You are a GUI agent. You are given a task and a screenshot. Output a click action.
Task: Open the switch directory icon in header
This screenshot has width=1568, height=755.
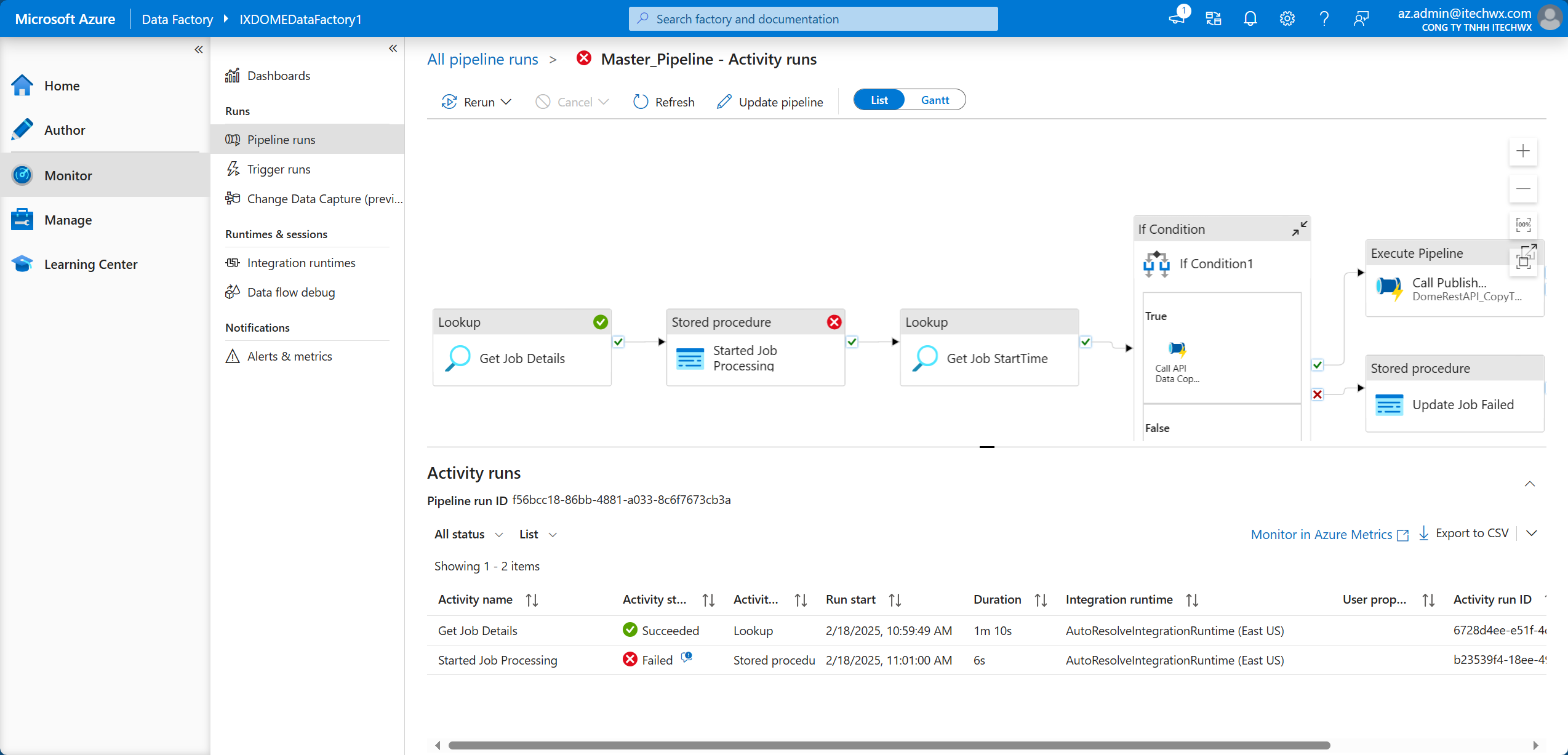(x=1213, y=18)
